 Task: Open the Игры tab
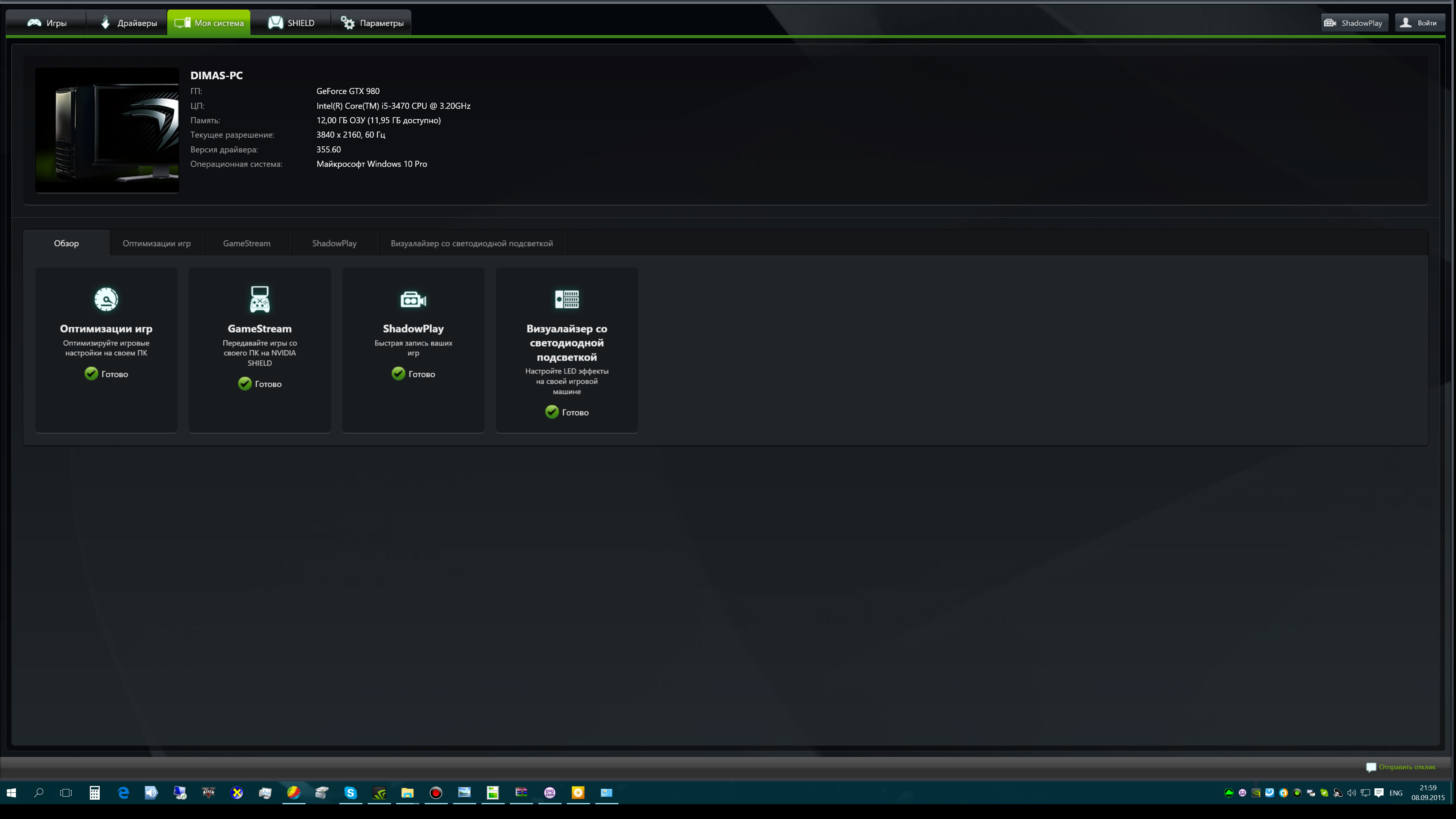pos(47,23)
